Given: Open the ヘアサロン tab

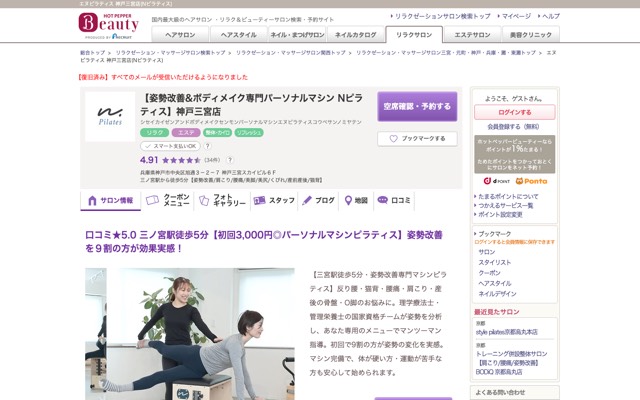Looking at the screenshot, I should tap(180, 35).
